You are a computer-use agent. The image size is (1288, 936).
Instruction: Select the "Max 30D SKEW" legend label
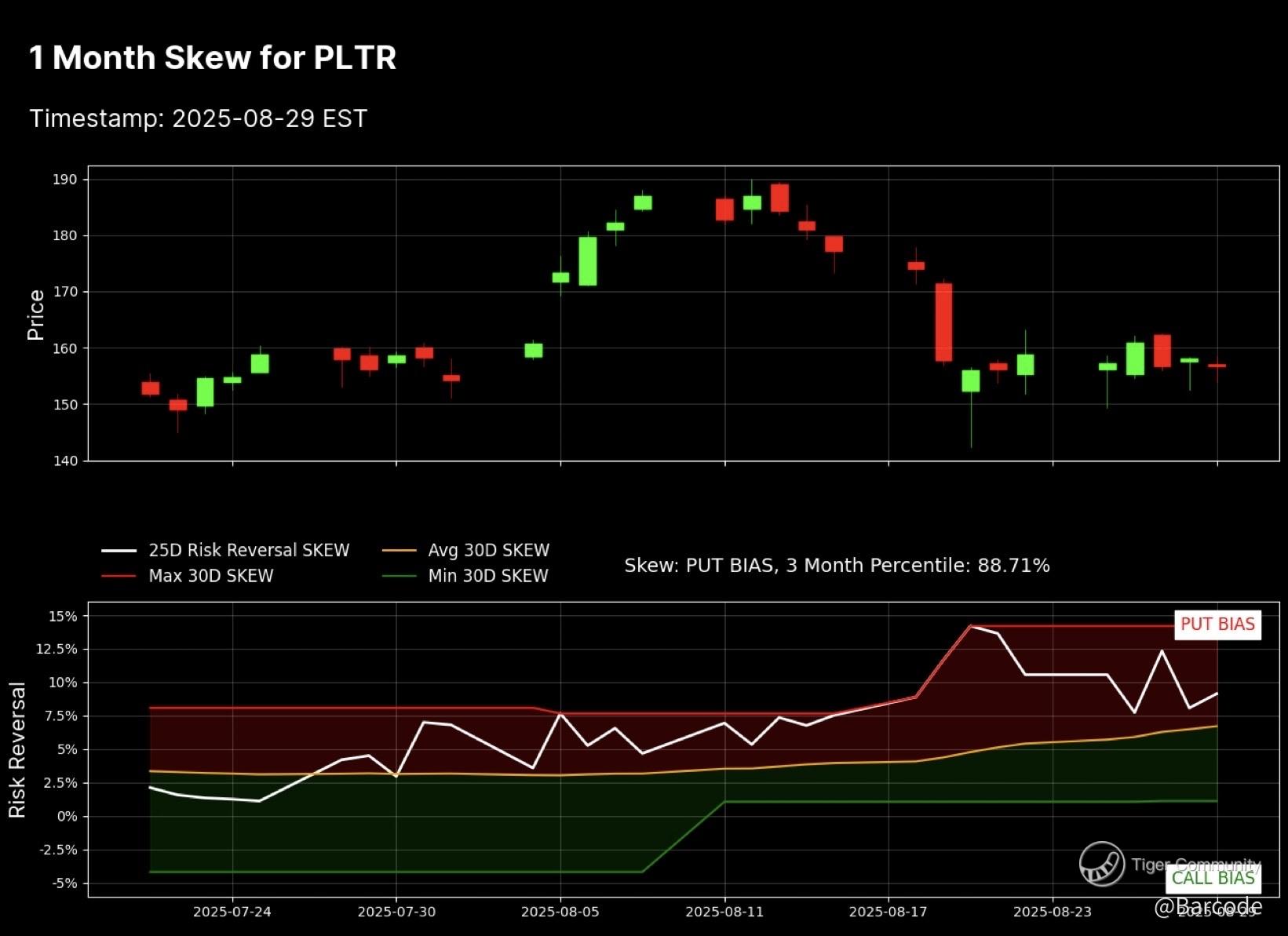coord(211,576)
